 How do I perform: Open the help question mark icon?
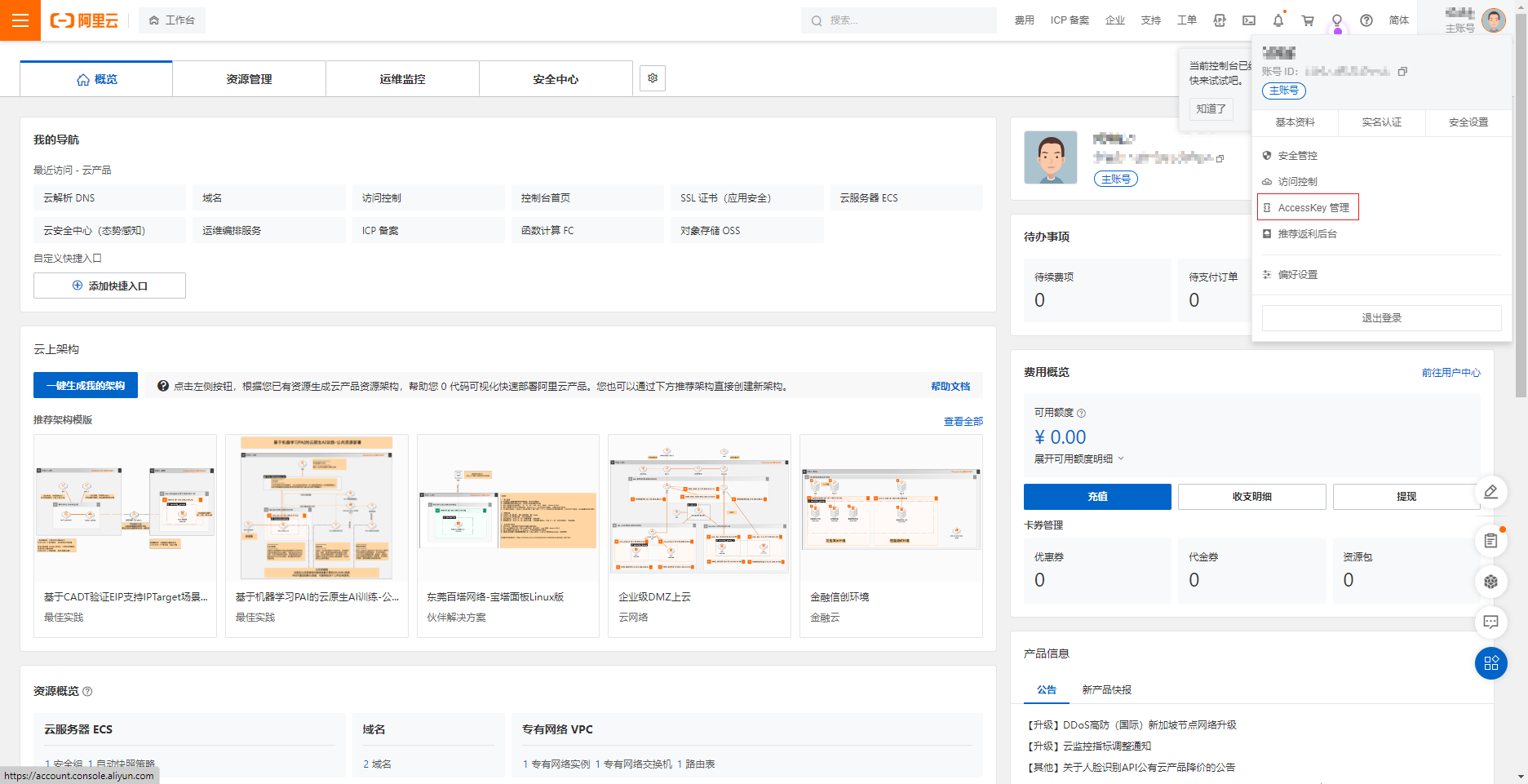(x=1366, y=20)
